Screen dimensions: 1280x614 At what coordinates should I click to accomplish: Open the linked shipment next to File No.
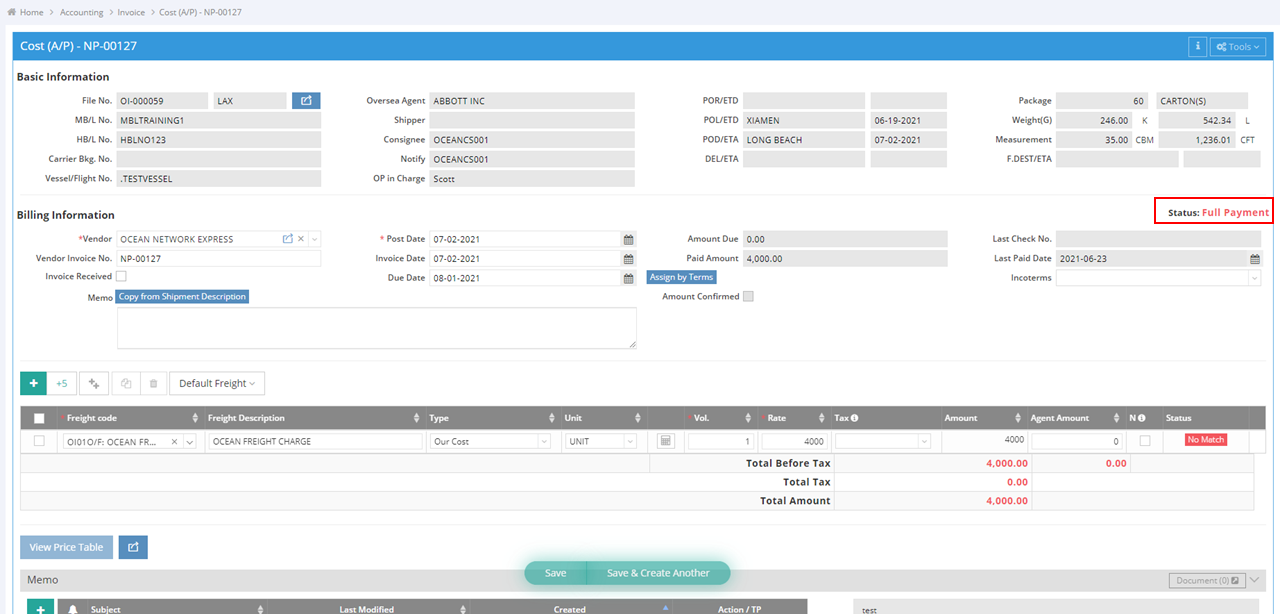tap(306, 101)
